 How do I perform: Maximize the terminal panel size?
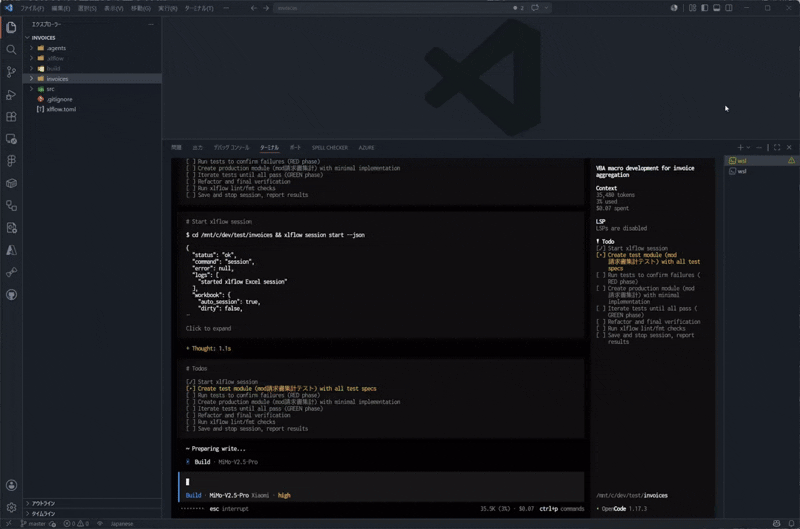pyautogui.click(x=777, y=147)
